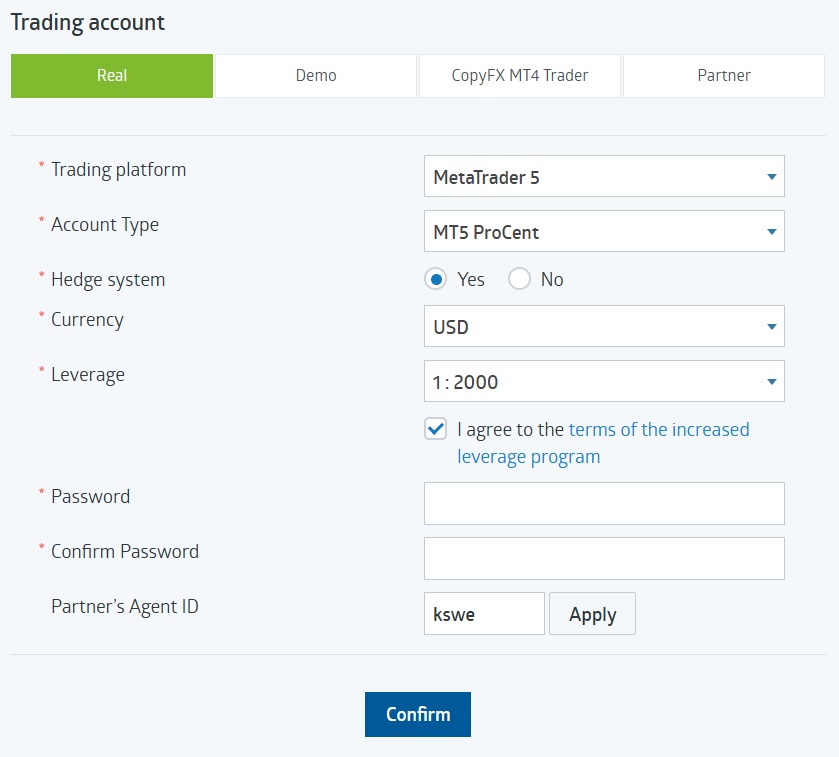Click into the Confirm Password field
Viewport: 839px width, 757px height.
pyautogui.click(x=604, y=559)
